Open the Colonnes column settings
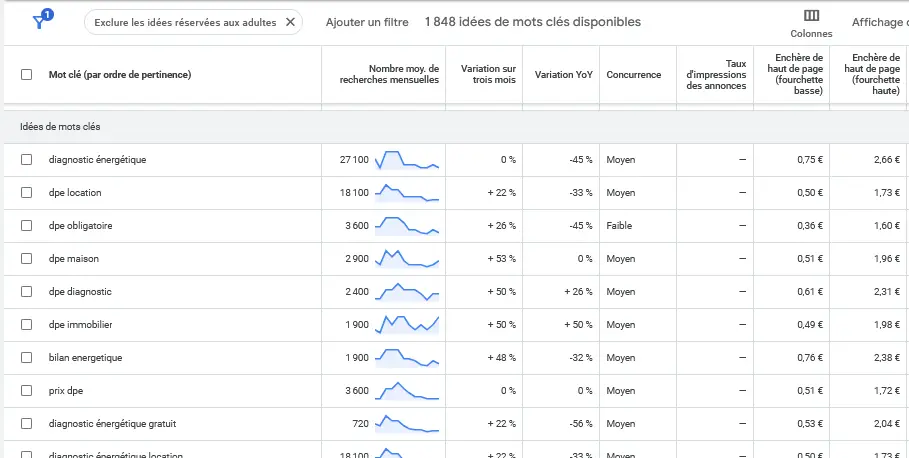This screenshot has width=909, height=458. point(811,22)
